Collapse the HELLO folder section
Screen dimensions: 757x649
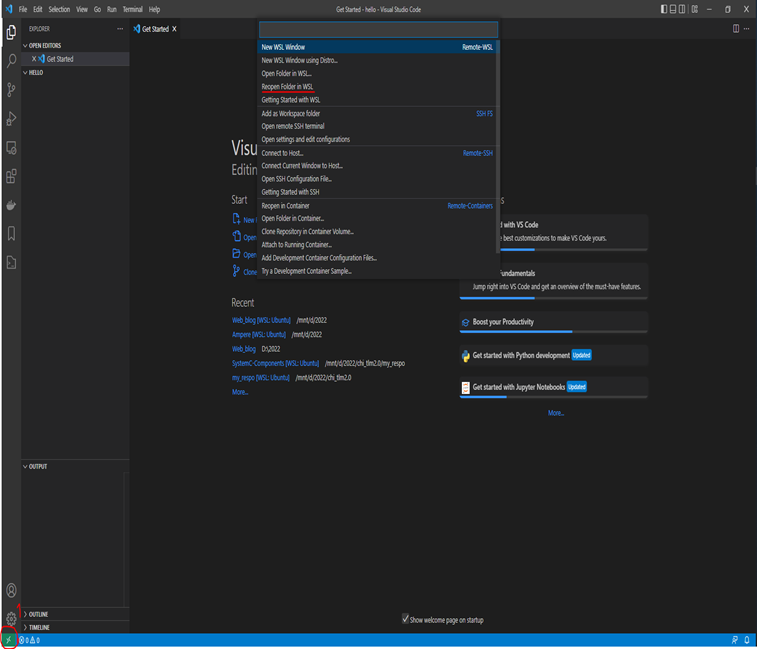(34, 72)
